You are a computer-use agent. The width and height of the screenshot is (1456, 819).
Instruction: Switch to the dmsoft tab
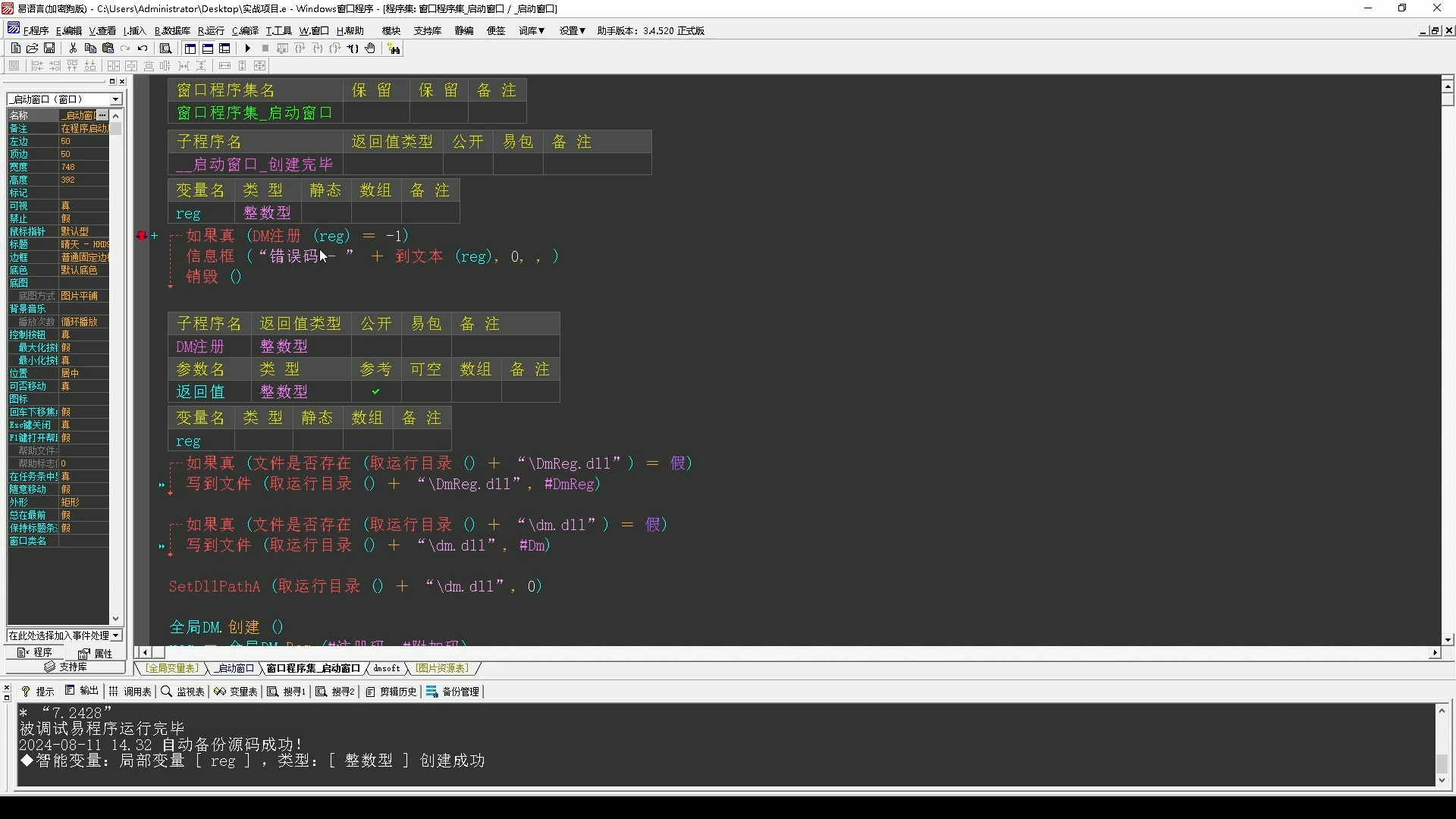point(387,668)
